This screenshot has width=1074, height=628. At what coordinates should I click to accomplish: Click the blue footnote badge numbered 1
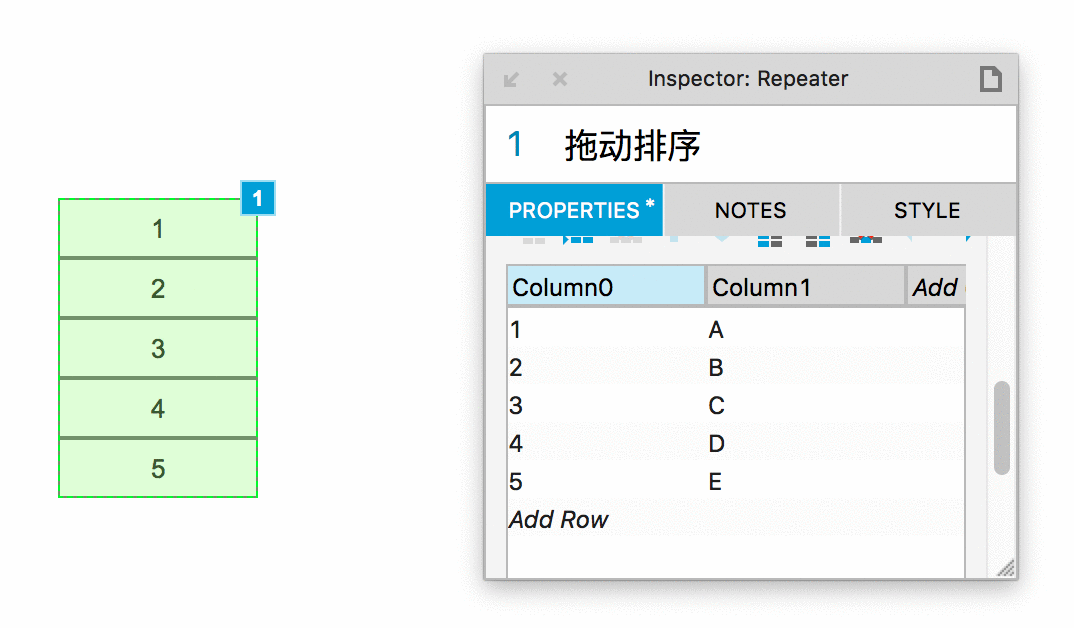coord(258,199)
